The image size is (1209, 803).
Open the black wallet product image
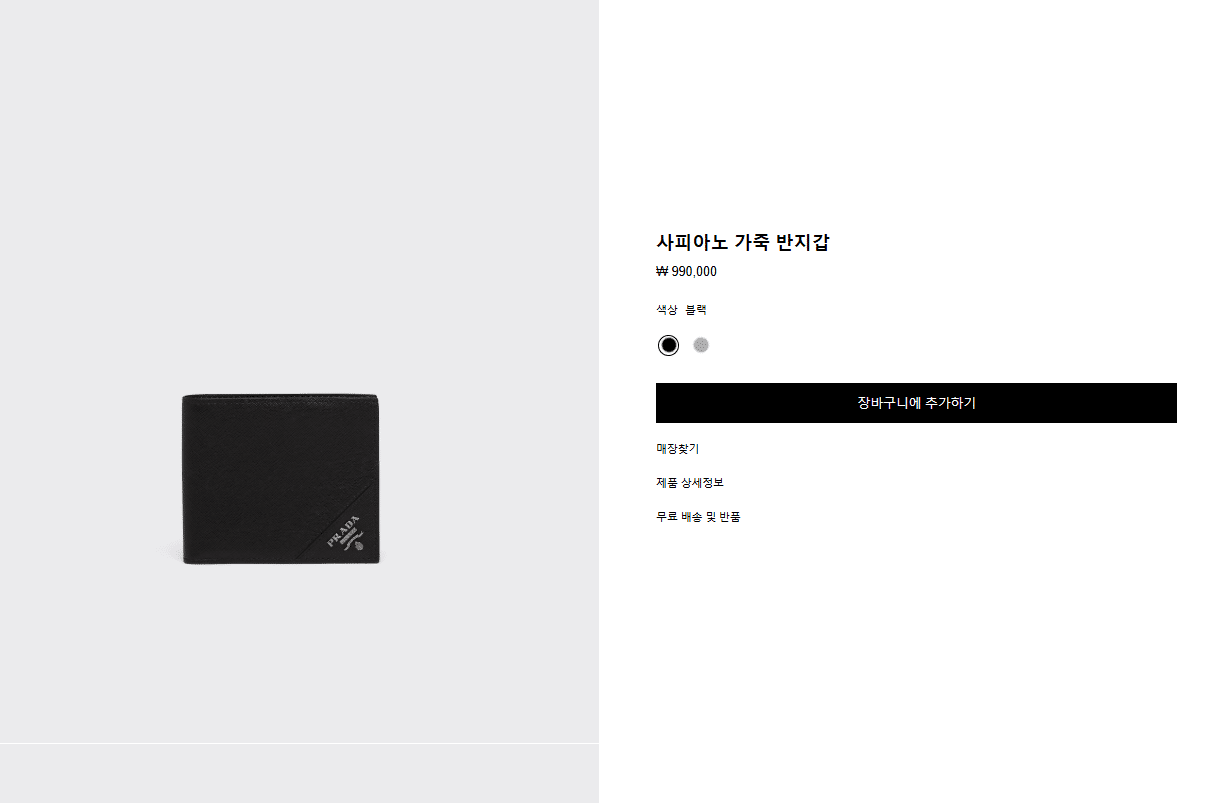click(281, 479)
